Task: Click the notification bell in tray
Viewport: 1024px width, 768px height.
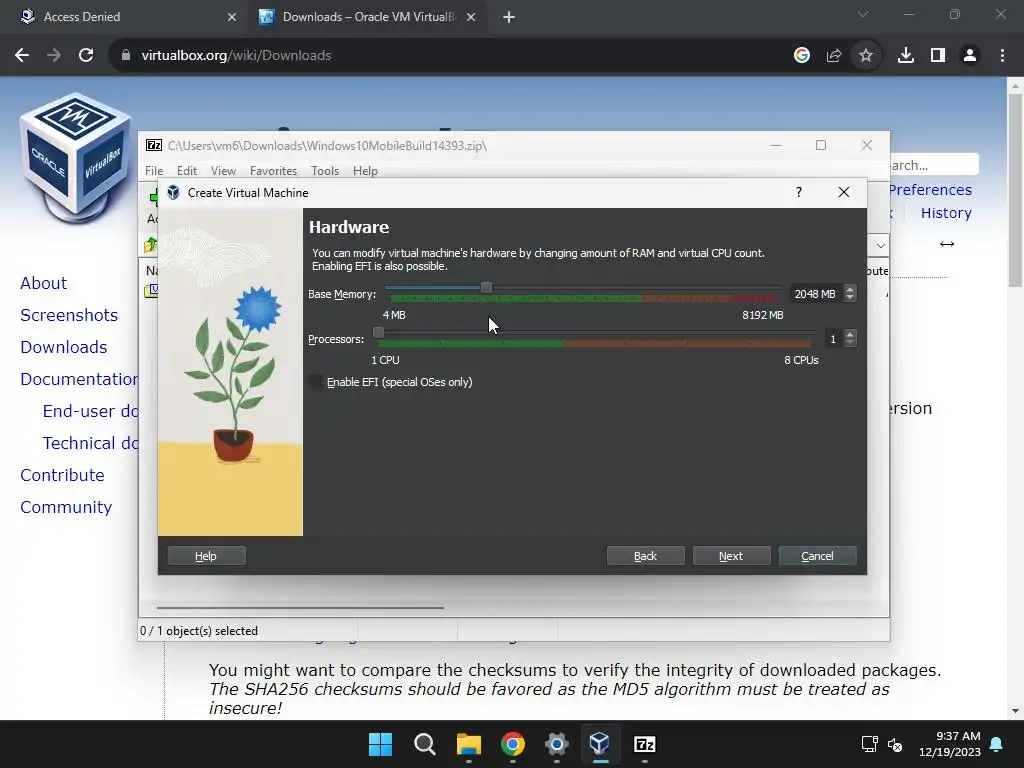Action: click(x=997, y=744)
